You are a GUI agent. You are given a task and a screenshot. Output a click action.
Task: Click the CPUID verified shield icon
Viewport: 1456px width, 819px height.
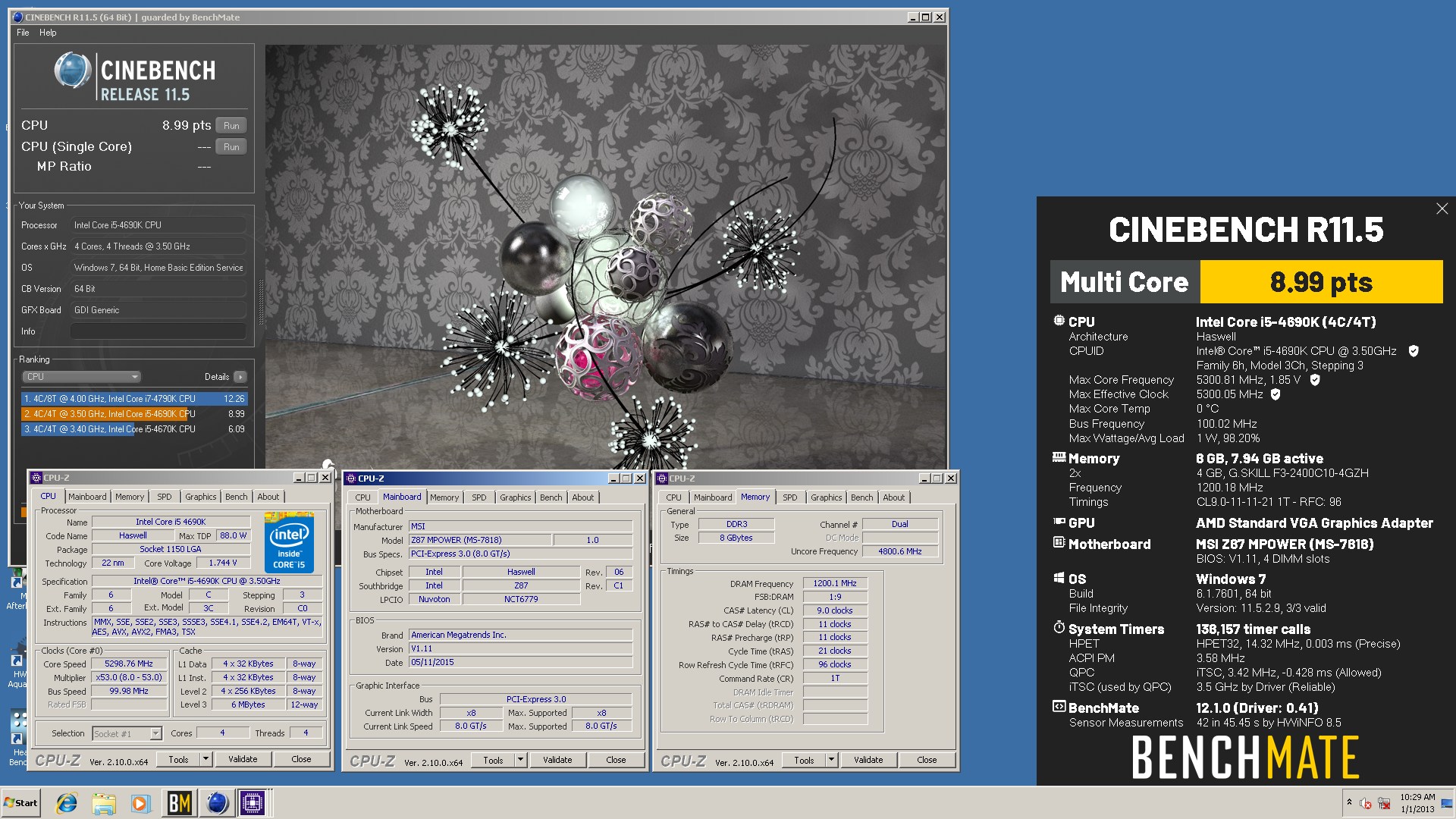coord(1414,351)
